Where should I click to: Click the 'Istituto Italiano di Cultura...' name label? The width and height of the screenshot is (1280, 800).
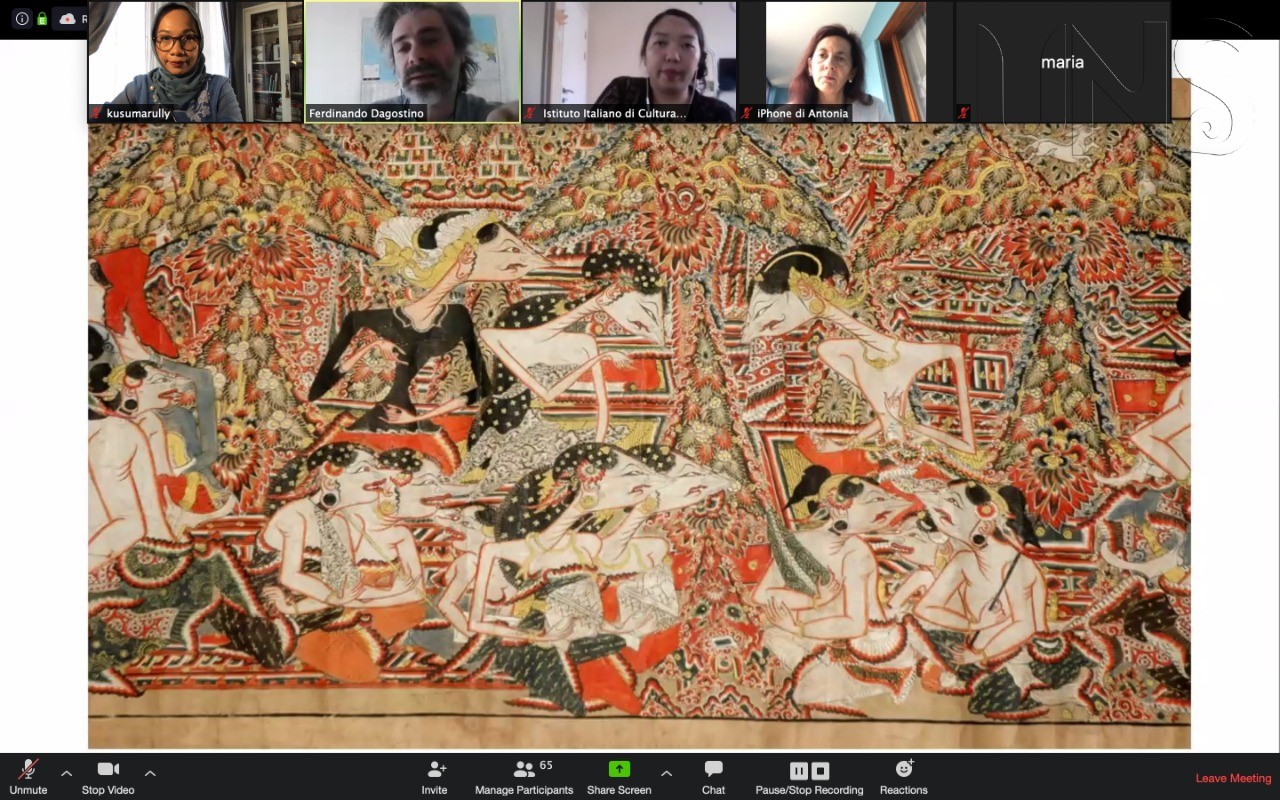point(614,114)
